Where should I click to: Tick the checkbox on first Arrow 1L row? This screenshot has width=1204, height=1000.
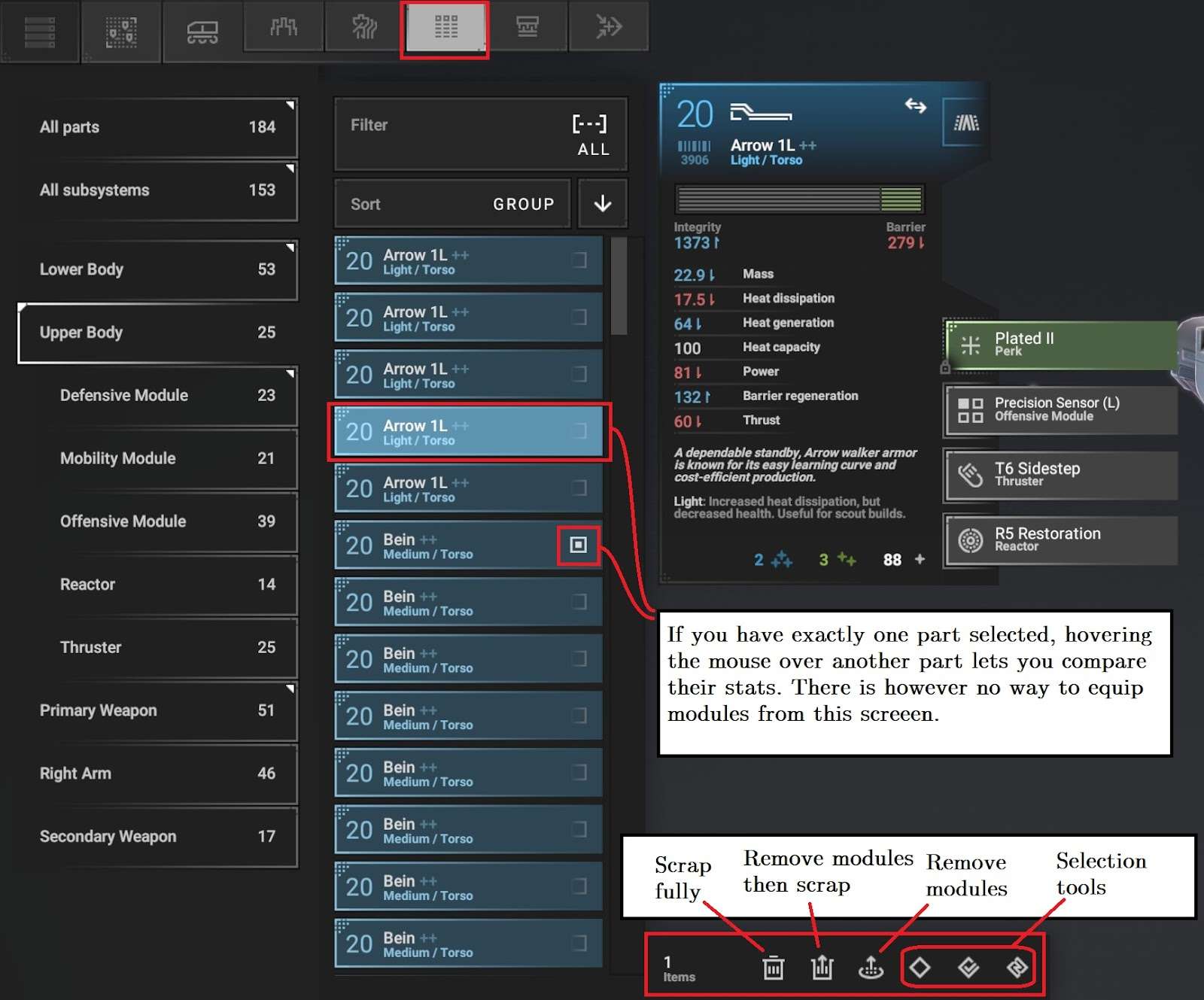[579, 260]
